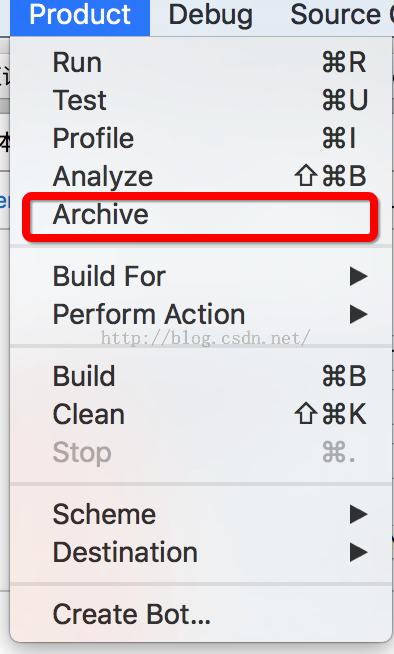Image resolution: width=394 pixels, height=654 pixels.
Task: Choose the Test menu item
Action: tap(201, 101)
